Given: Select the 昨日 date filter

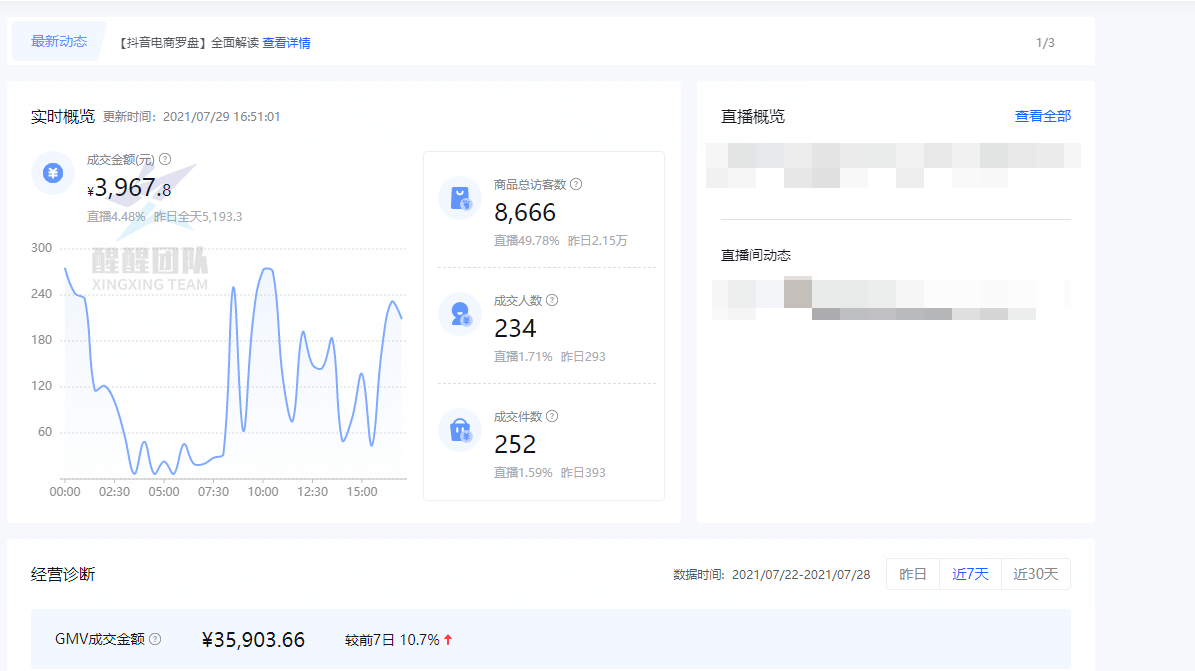Looking at the screenshot, I should 913,573.
